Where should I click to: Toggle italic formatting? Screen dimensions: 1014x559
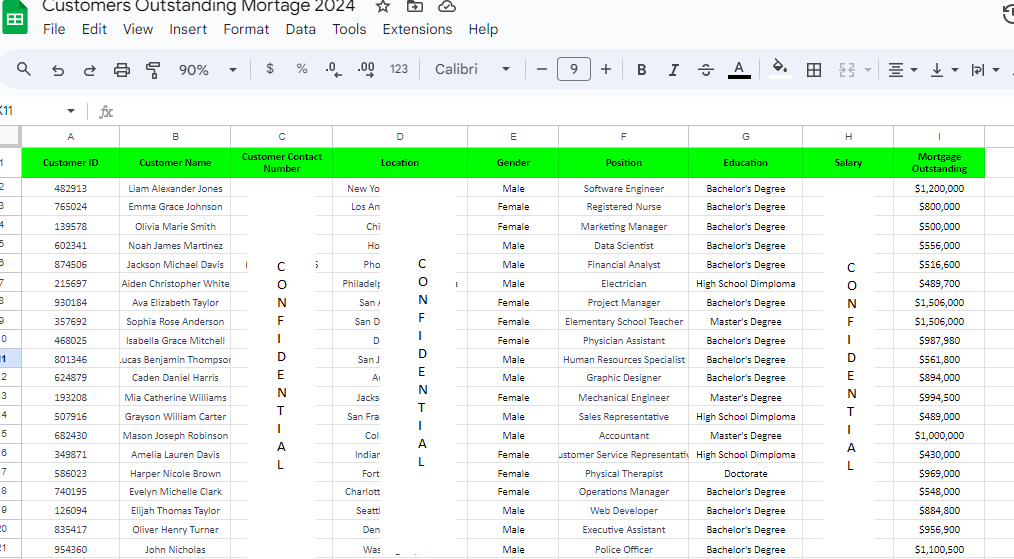(673, 70)
